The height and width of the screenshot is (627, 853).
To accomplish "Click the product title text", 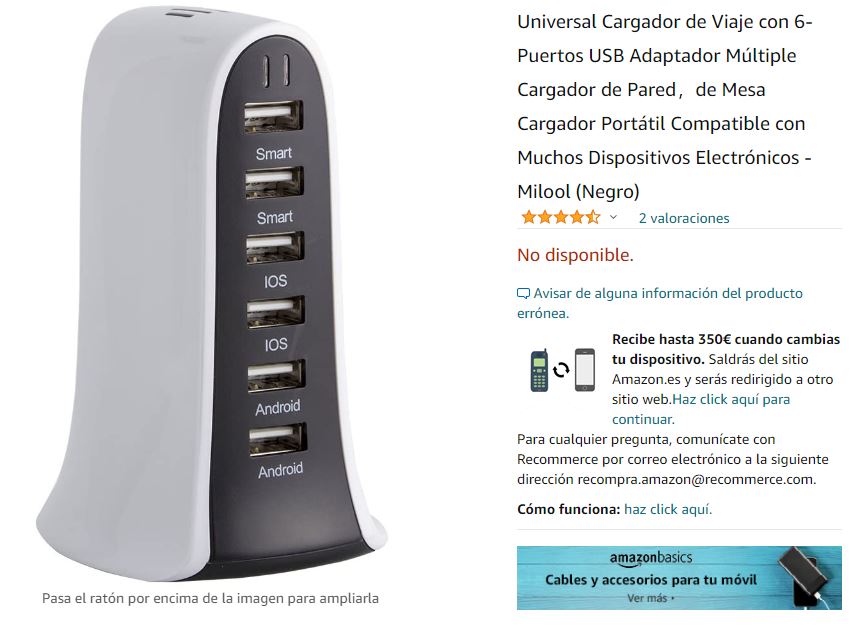I will [664, 107].
